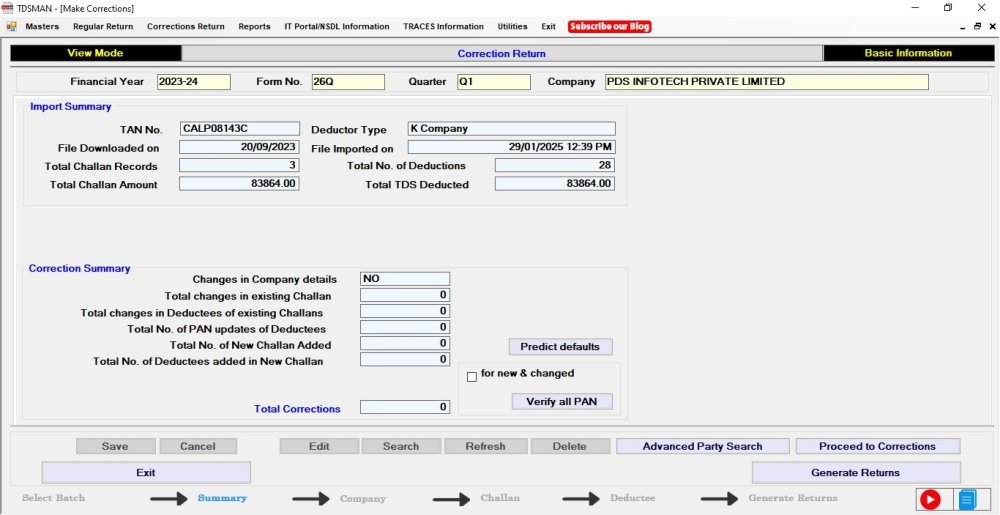Click the Total Challan Records field
Image resolution: width=1000 pixels, height=515 pixels.
pos(239,165)
